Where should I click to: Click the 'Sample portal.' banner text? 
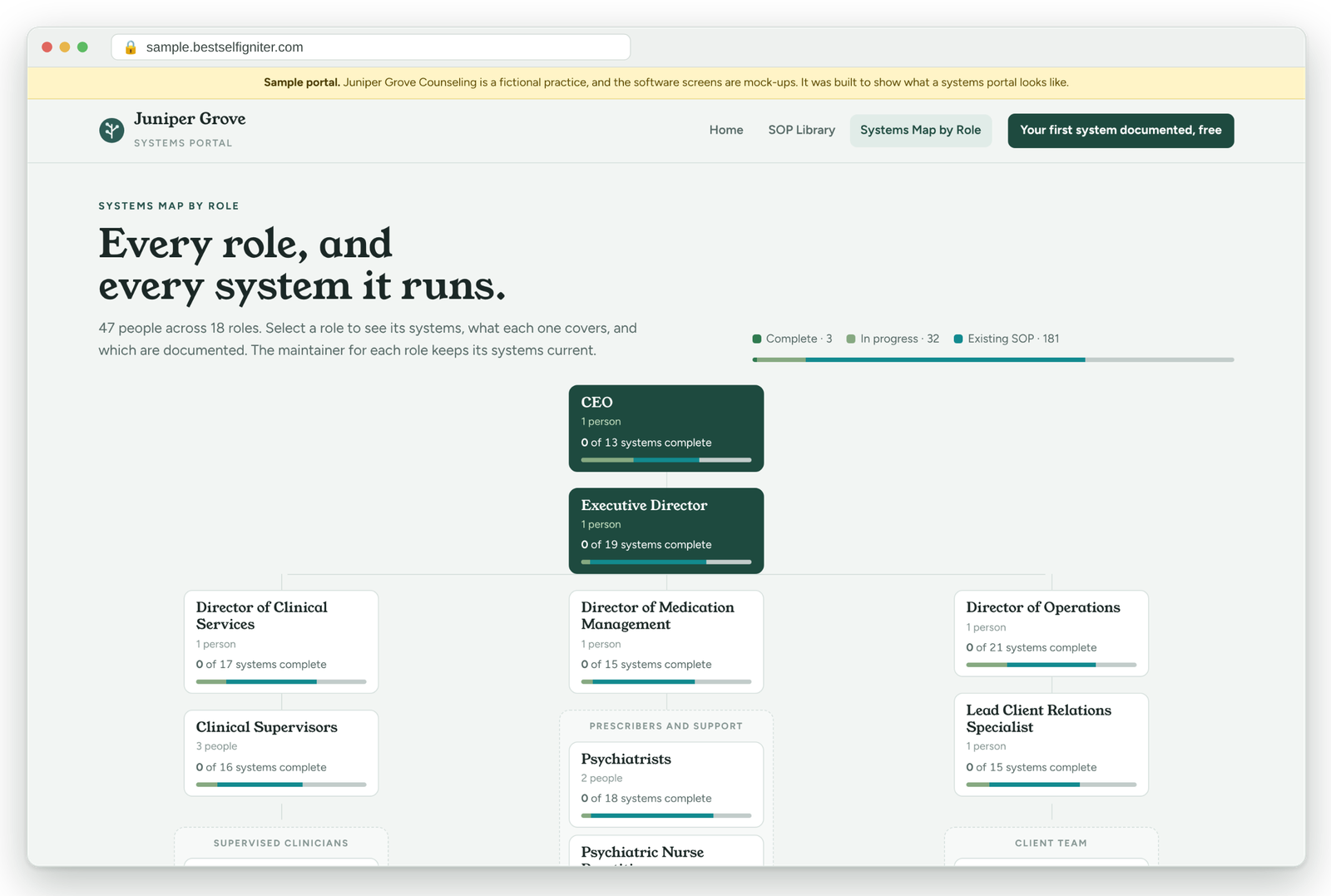302,82
